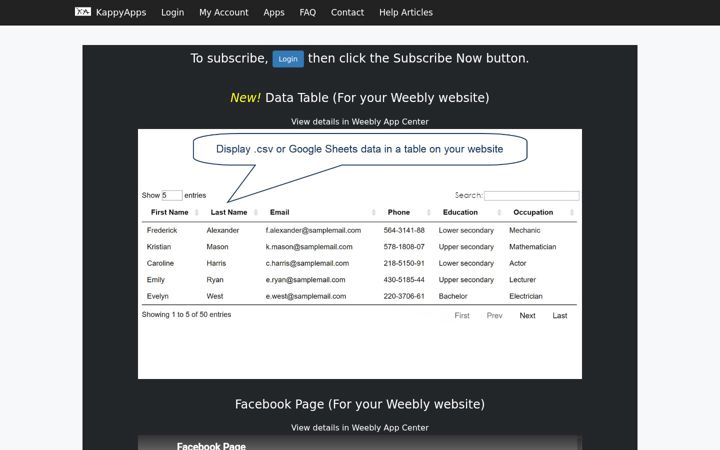The width and height of the screenshot is (720, 450).
Task: Sort table by Email column
Action: coord(280,212)
